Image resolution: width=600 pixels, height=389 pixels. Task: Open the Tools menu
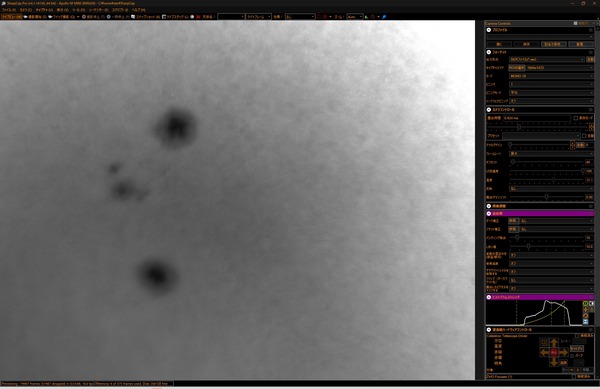[x=78, y=10]
